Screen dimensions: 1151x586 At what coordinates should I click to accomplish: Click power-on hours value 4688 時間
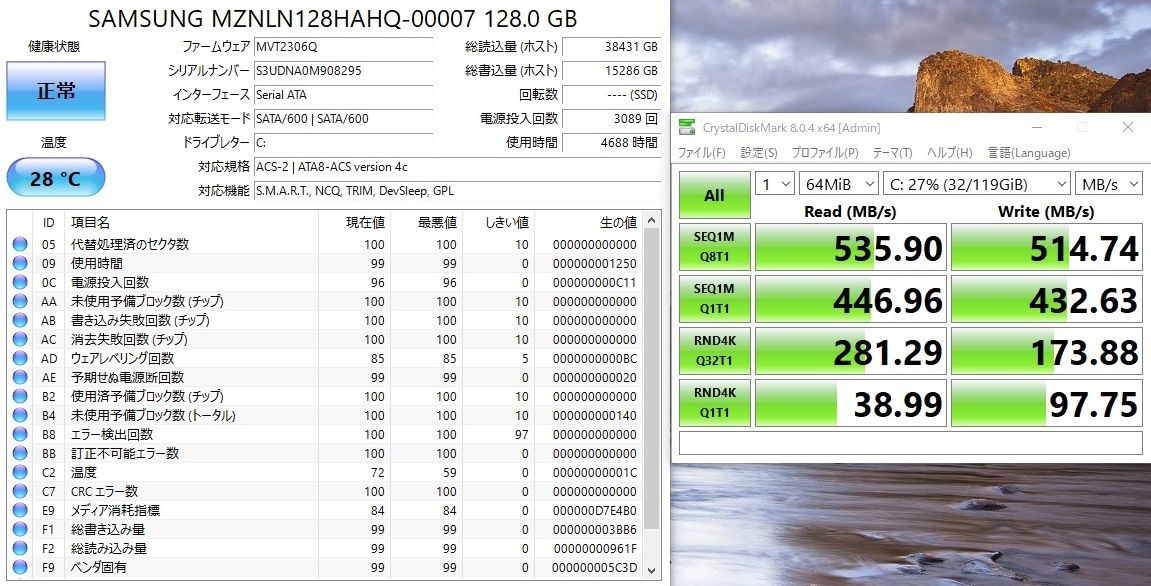(x=611, y=142)
